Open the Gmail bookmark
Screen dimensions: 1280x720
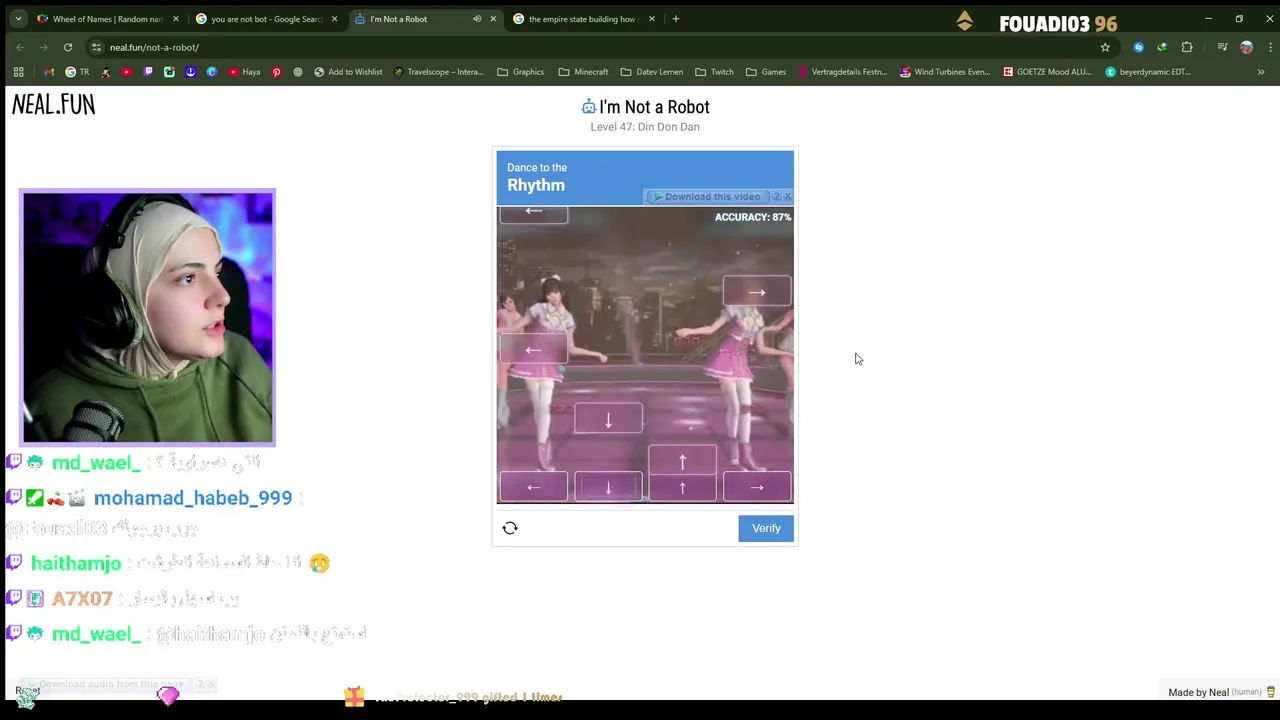[49, 72]
